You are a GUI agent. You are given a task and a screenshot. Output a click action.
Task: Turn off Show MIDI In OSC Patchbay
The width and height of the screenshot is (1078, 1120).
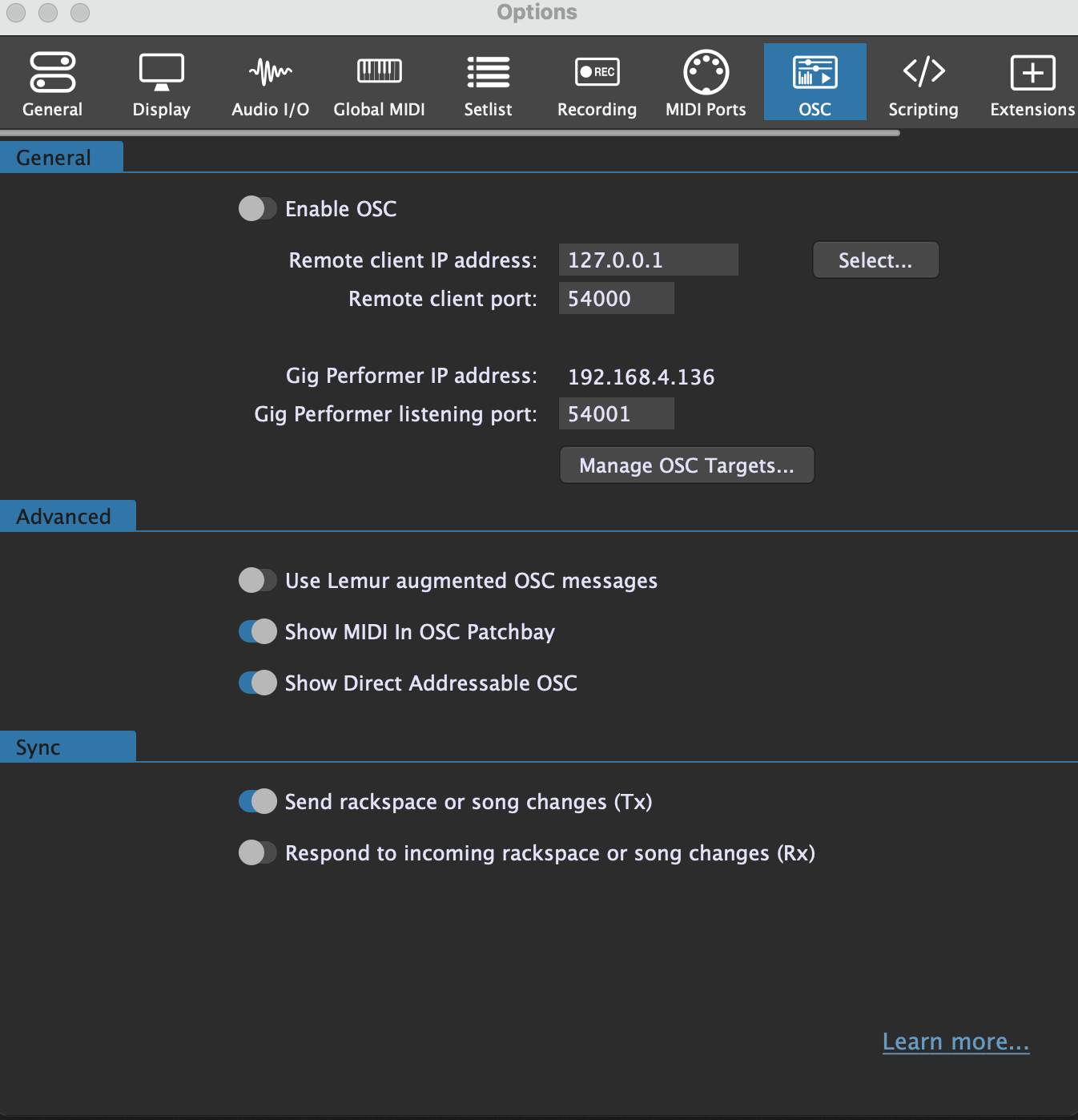pos(257,632)
